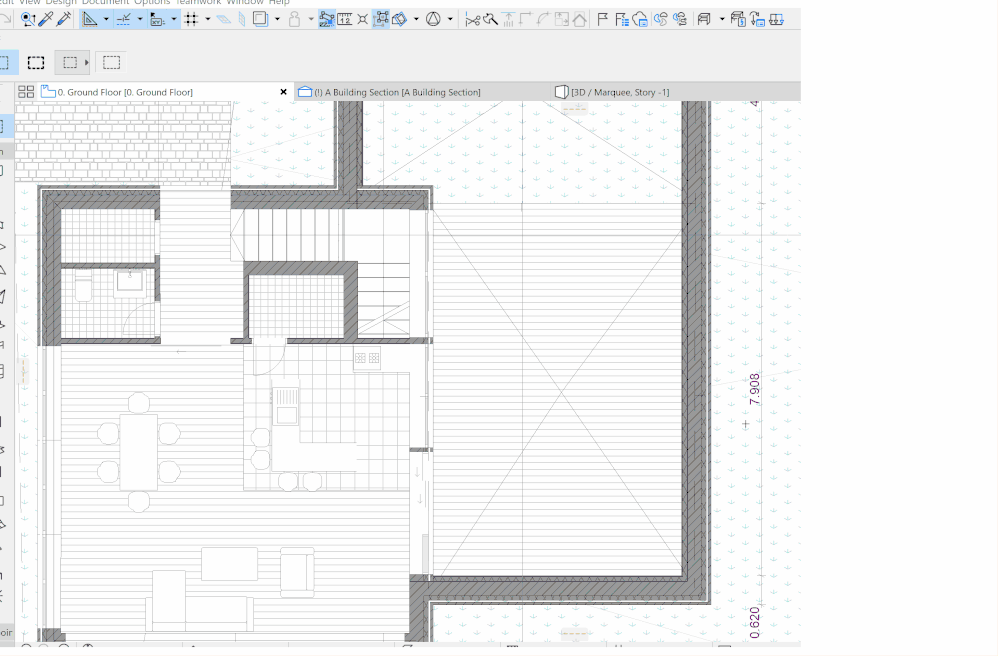Click the house-shaped roof icon
This screenshot has height=656, width=998.
pos(579,20)
